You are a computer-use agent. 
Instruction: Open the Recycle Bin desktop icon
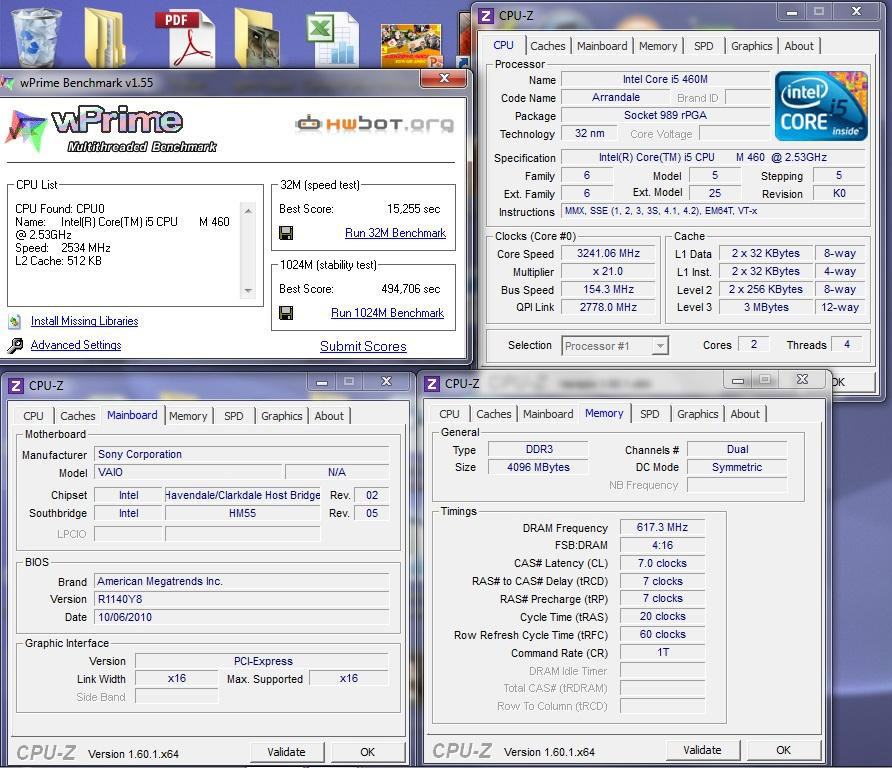coord(35,35)
